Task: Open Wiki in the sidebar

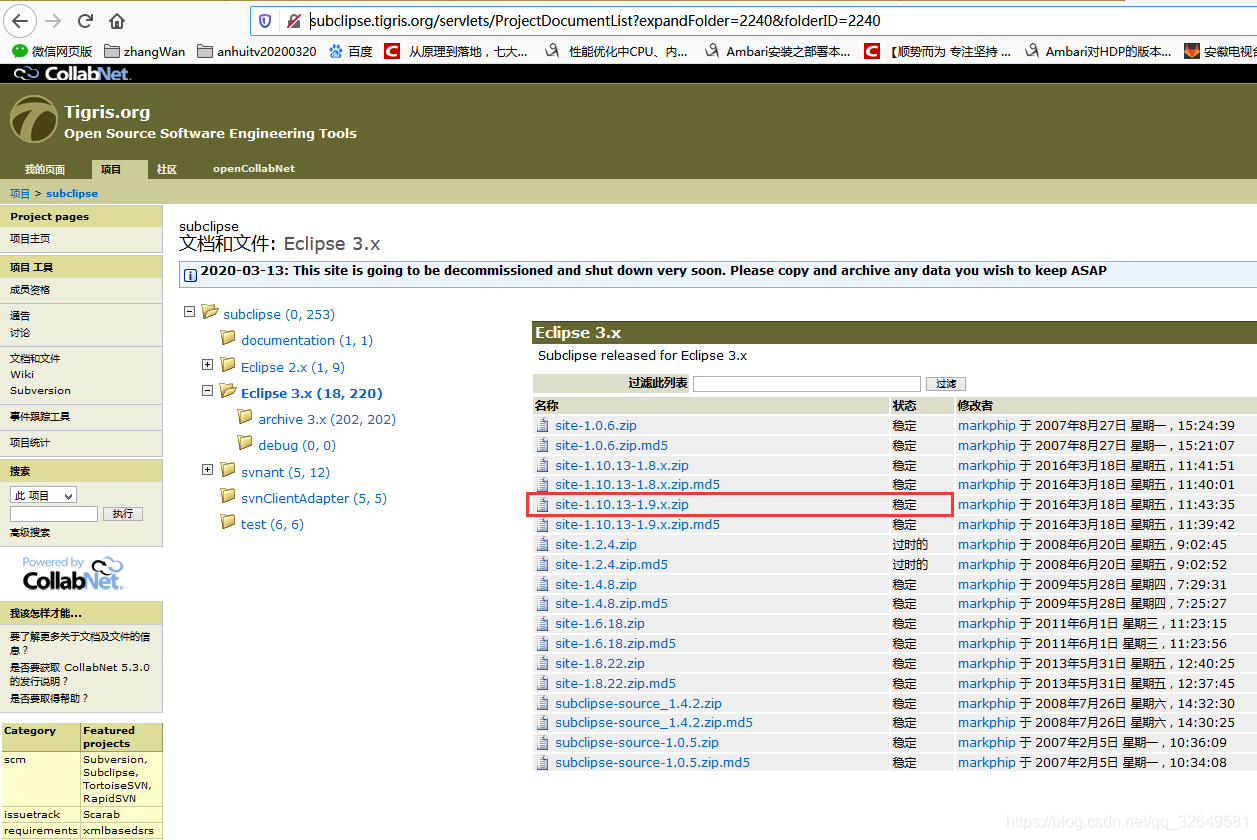Action: pyautogui.click(x=22, y=374)
